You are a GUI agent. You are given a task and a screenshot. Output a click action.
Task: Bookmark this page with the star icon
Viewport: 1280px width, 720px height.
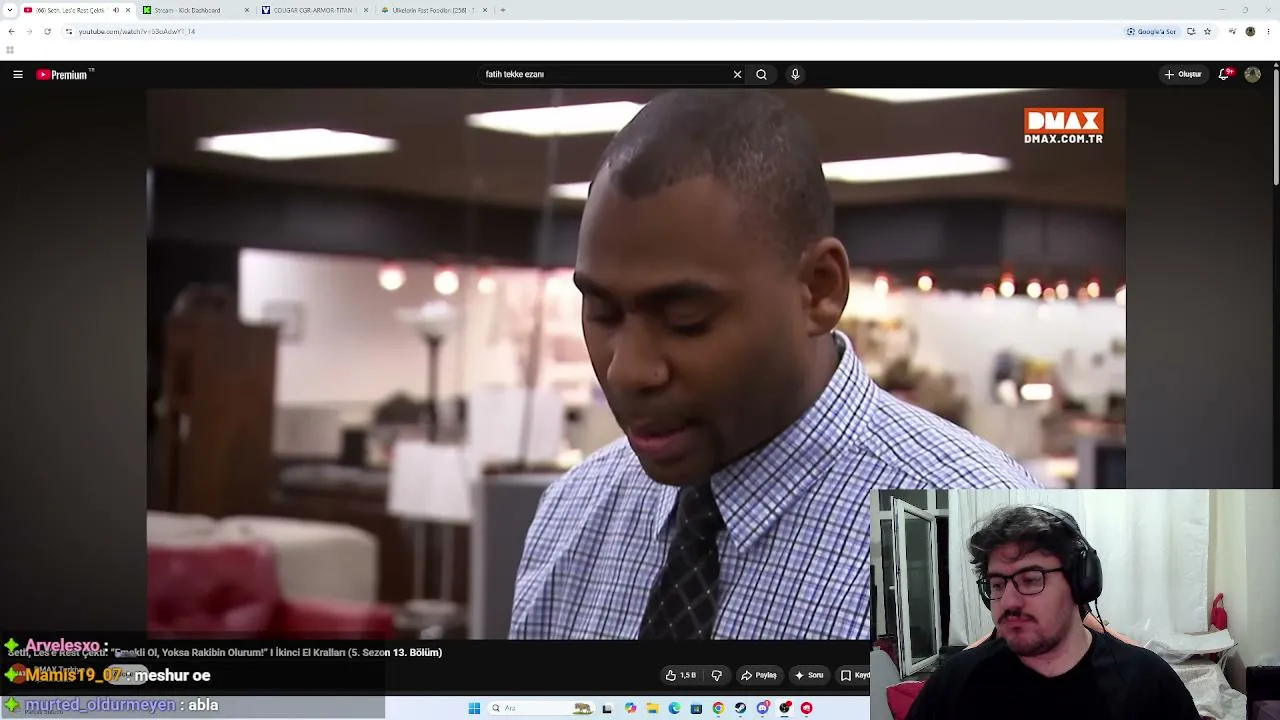point(1207,31)
